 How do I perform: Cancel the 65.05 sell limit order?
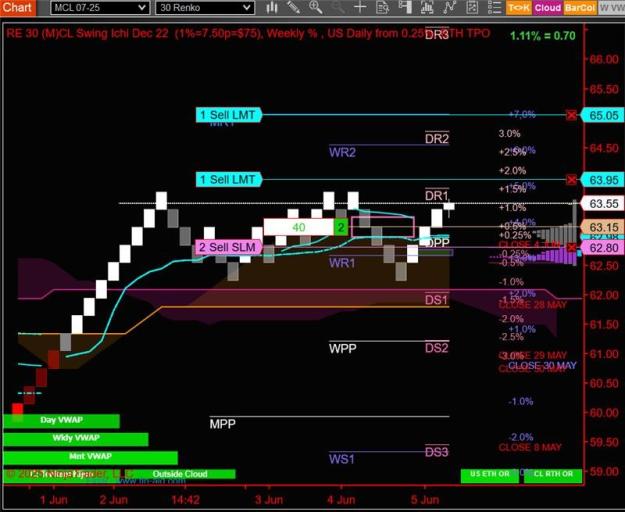click(x=571, y=115)
